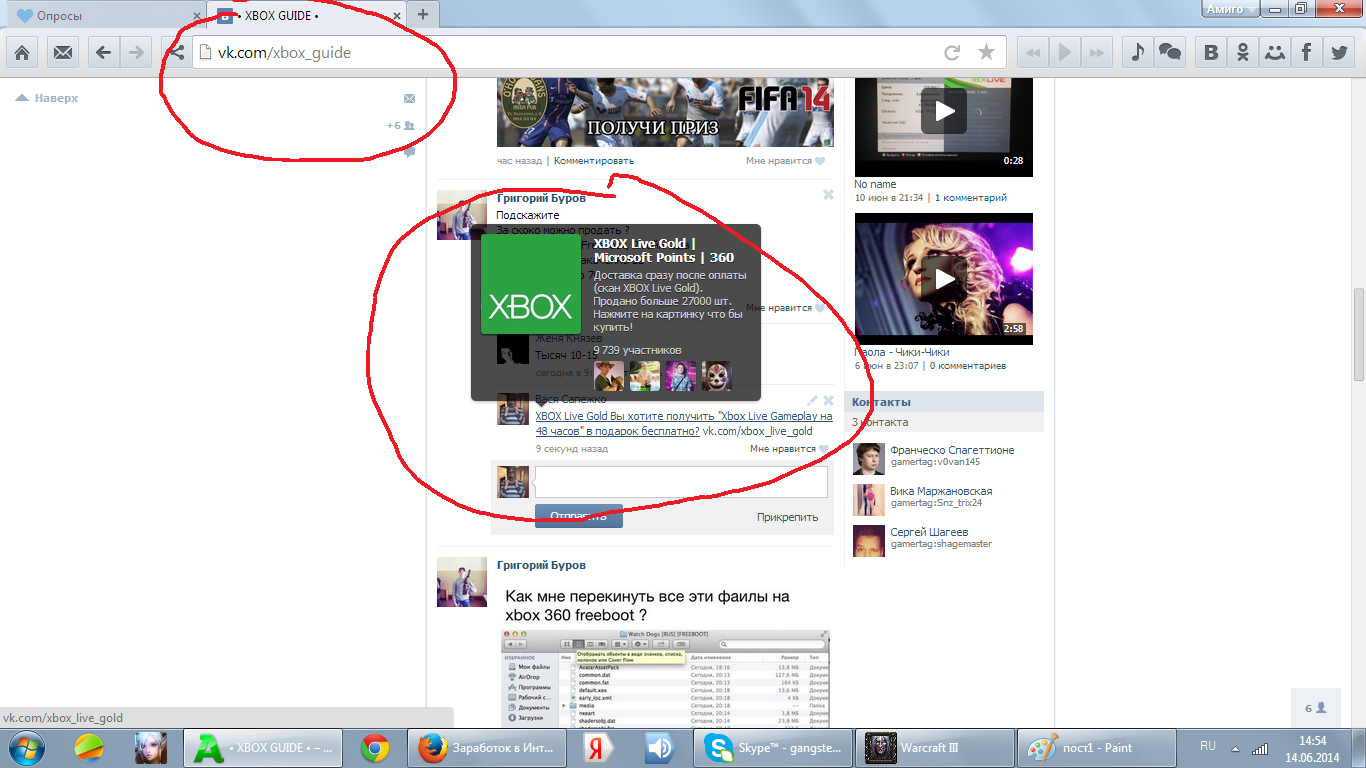Click Комментировать under the FIFA 14 post

[594, 160]
